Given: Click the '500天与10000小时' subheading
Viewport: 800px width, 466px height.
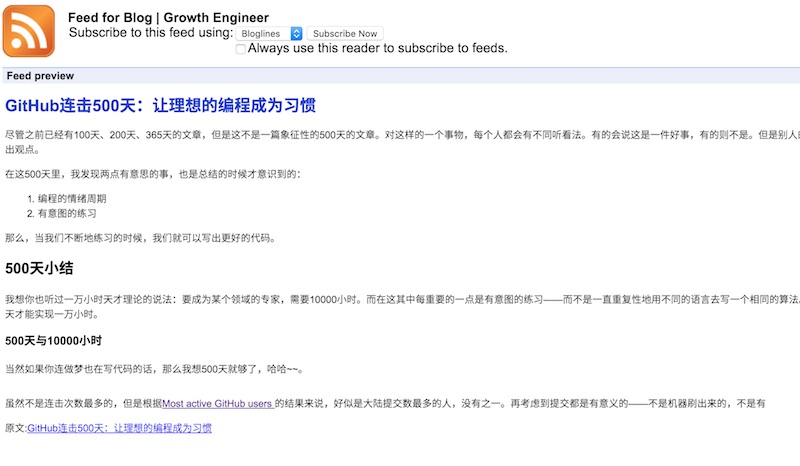Looking at the screenshot, I should tap(54, 340).
